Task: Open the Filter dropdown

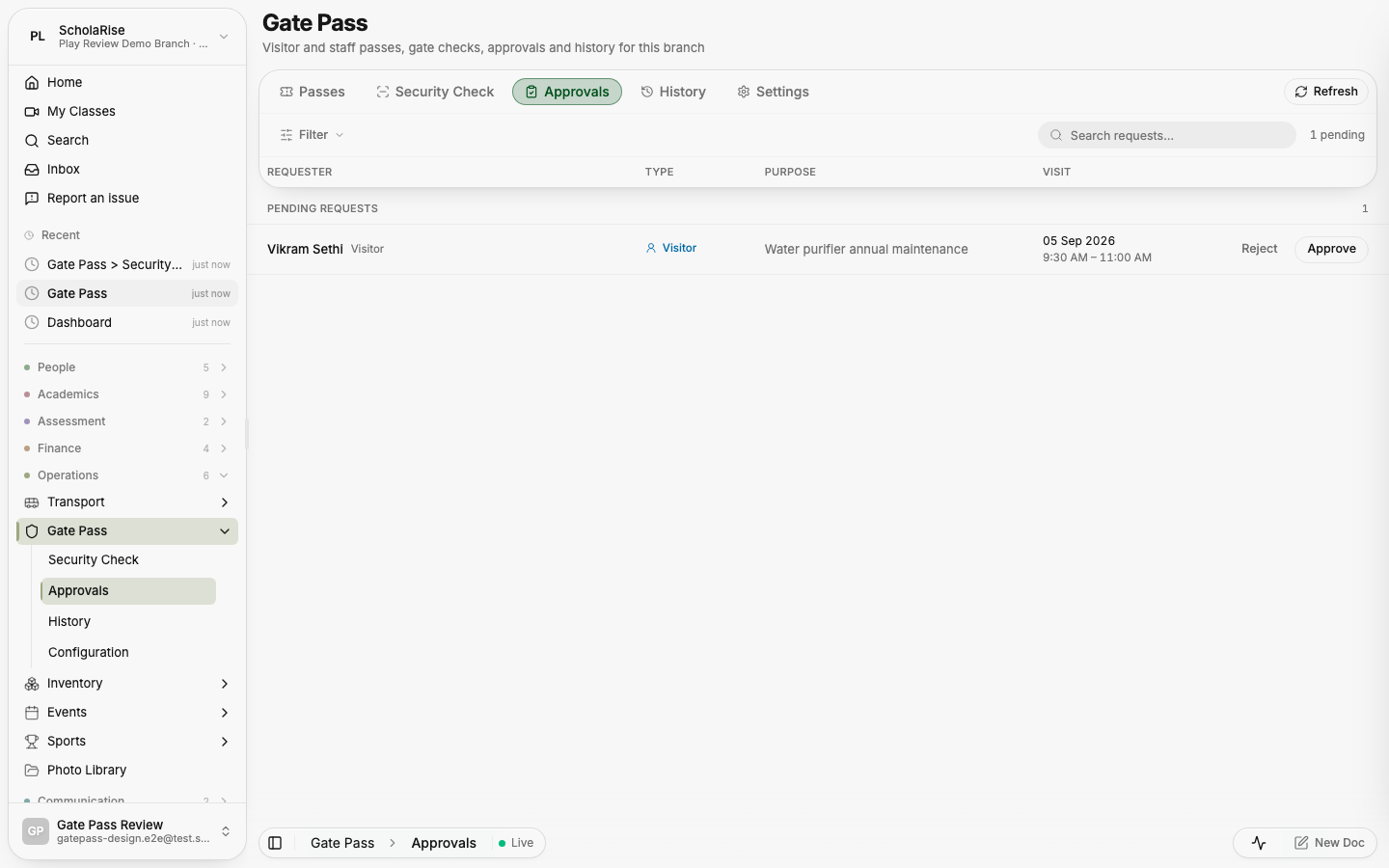Action: point(312,135)
